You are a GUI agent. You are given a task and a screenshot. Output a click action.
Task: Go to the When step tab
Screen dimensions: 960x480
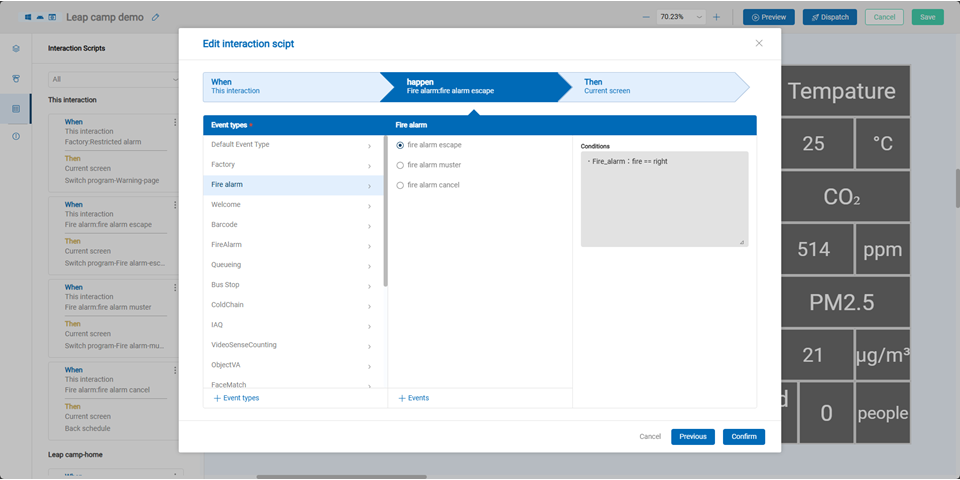point(290,87)
